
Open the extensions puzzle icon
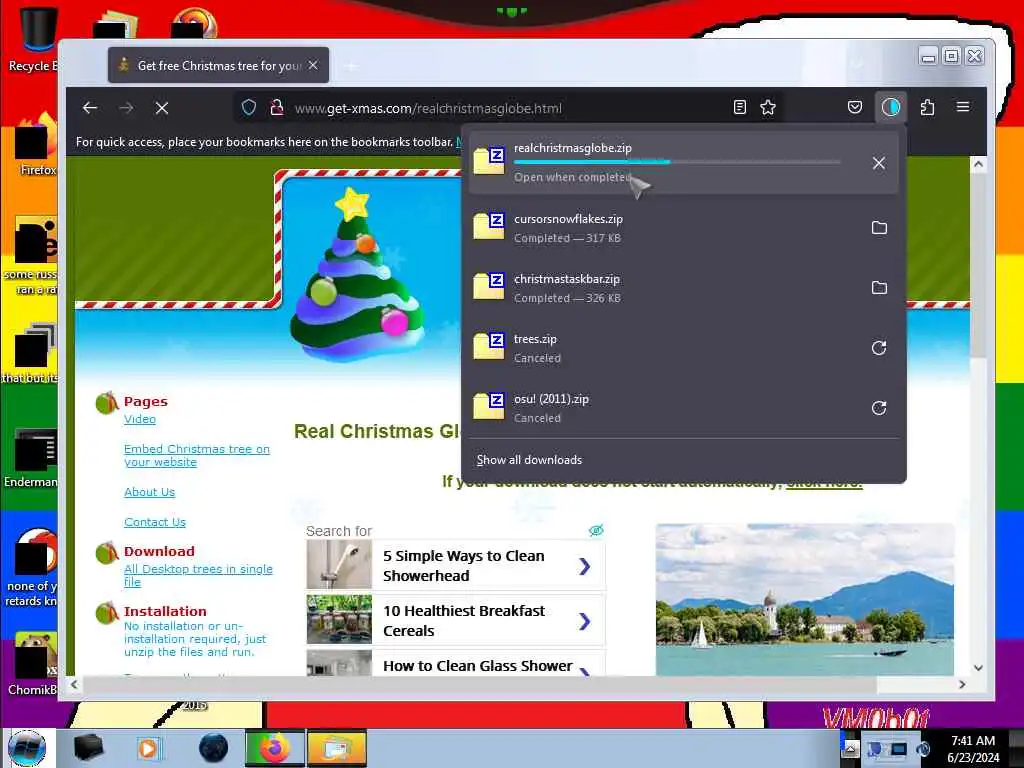point(927,108)
